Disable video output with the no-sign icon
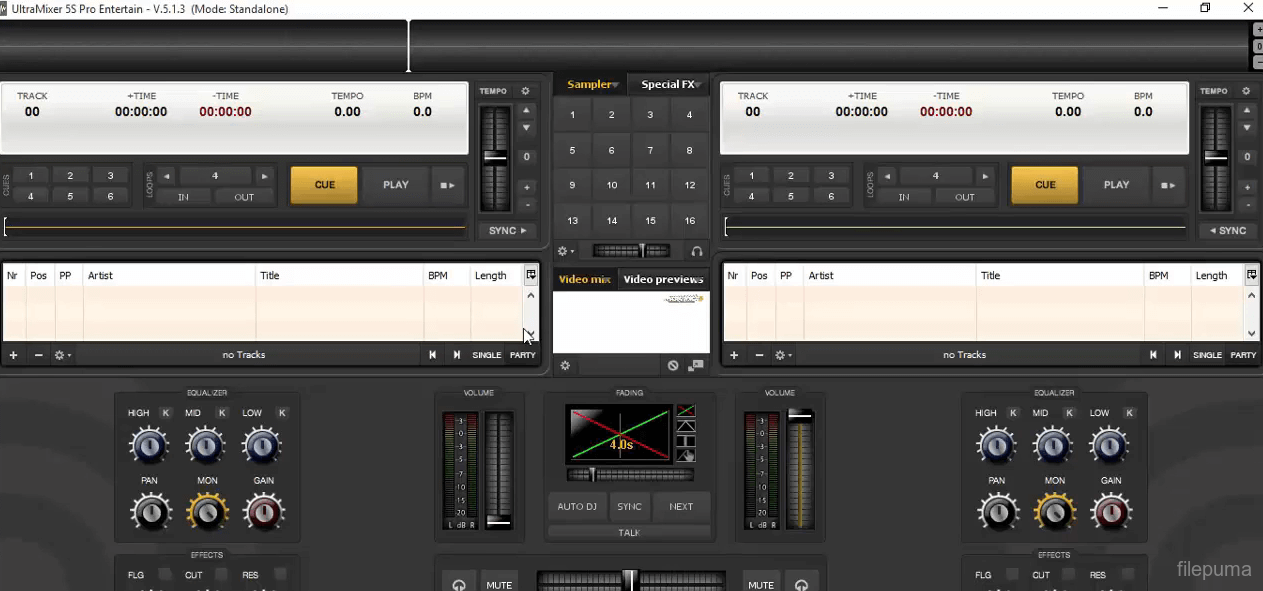Screen dimensions: 1263x591 (x=673, y=366)
